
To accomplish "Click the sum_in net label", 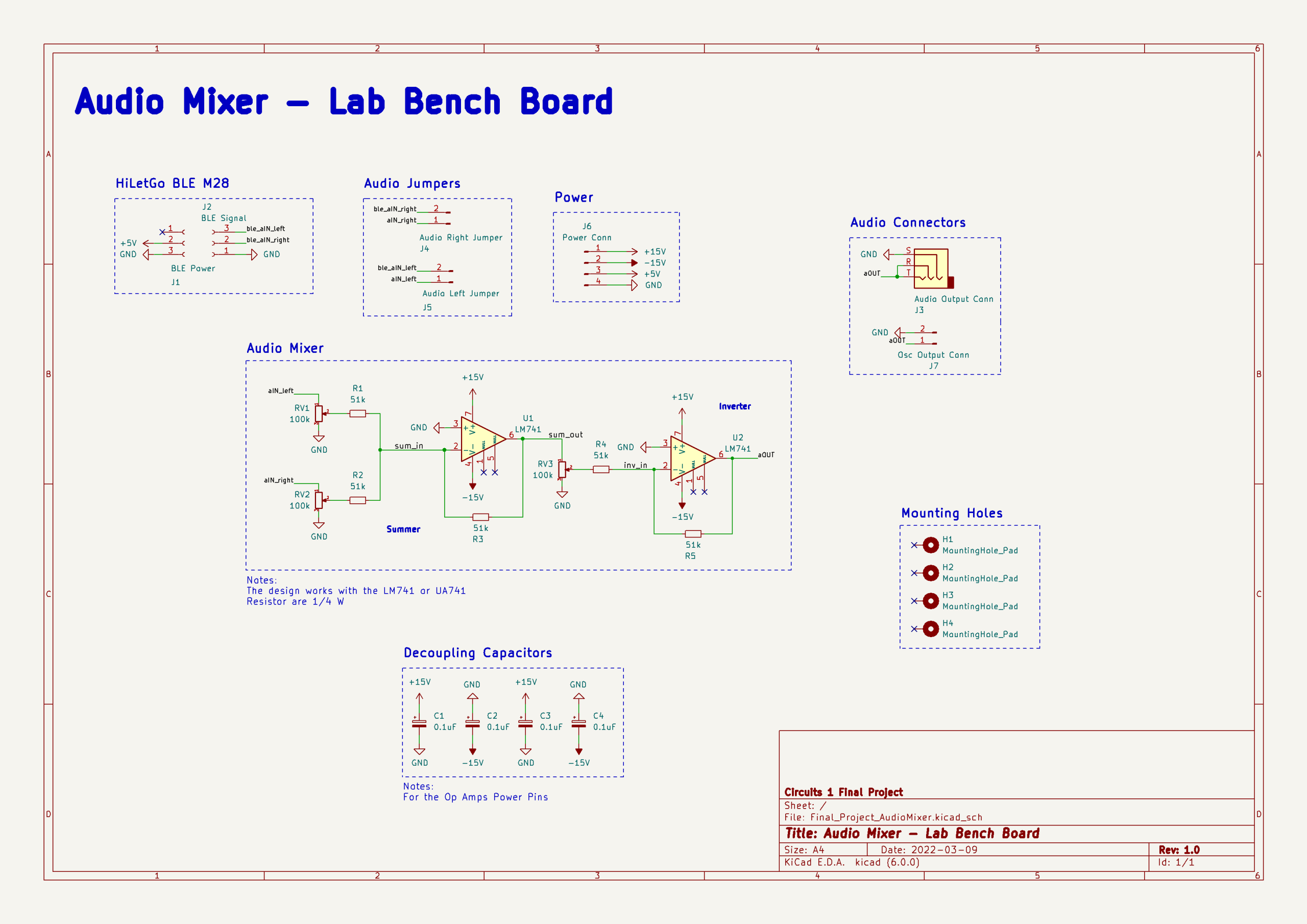I will click(x=409, y=446).
